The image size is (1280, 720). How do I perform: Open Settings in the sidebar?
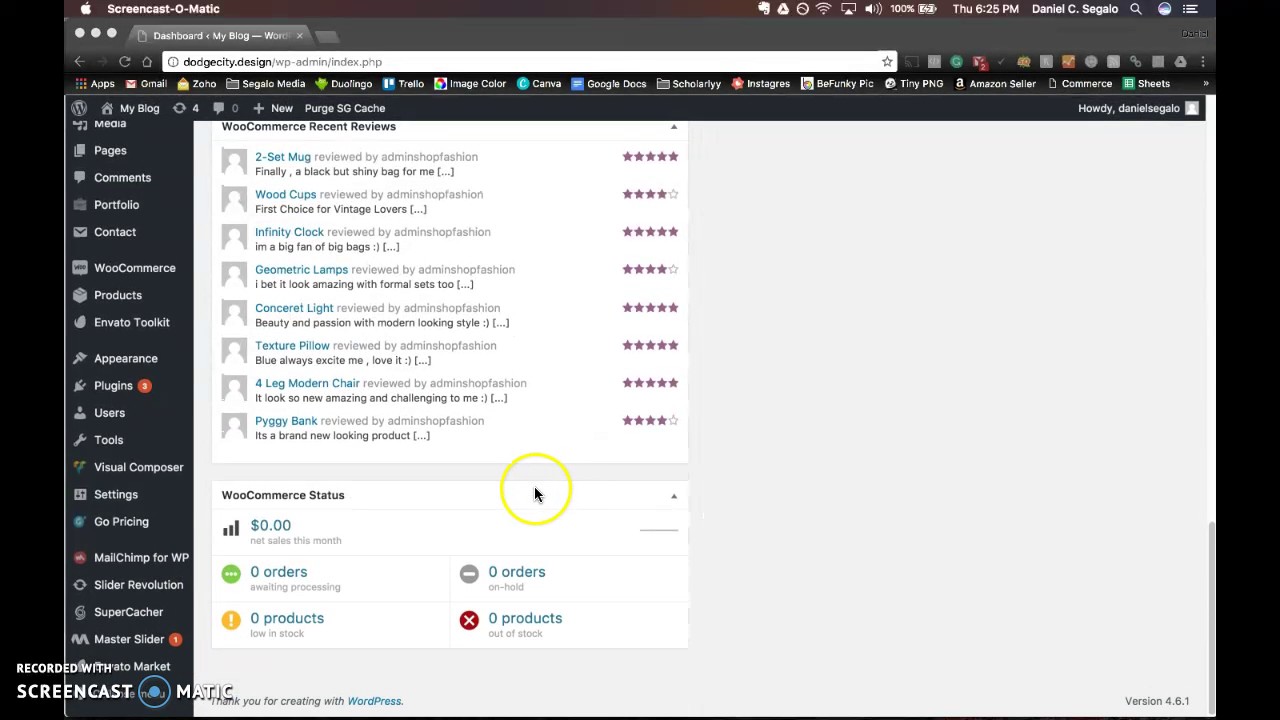coord(116,494)
